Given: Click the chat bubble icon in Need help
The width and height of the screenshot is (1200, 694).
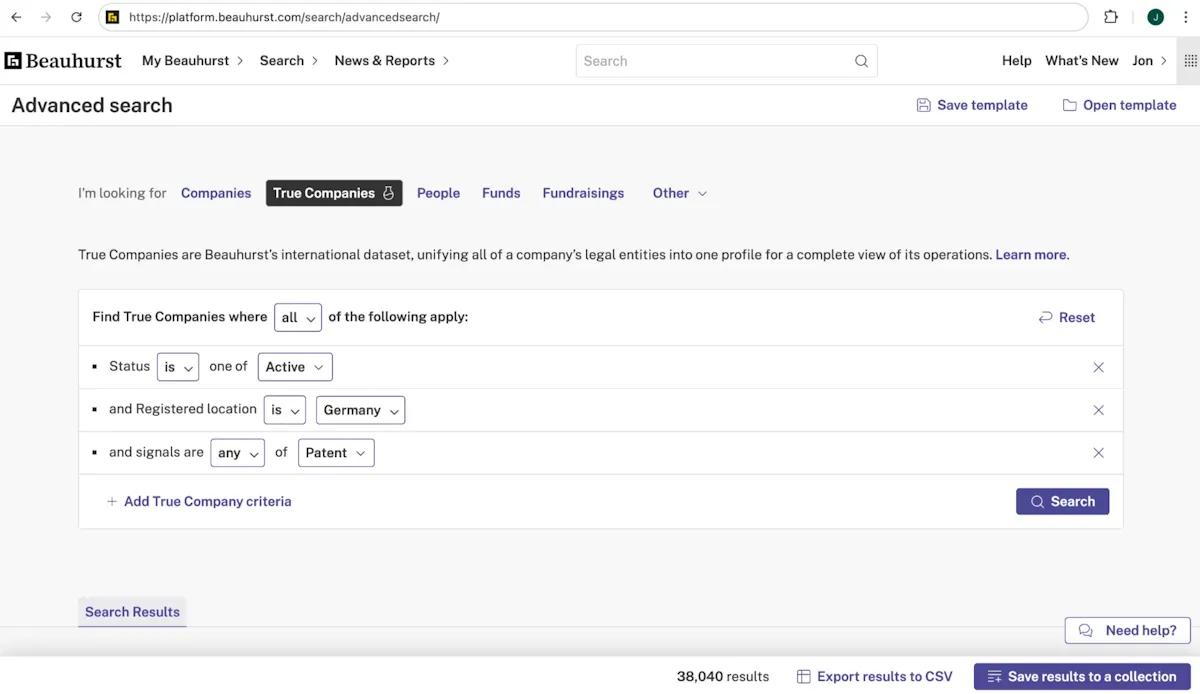Looking at the screenshot, I should (1086, 631).
